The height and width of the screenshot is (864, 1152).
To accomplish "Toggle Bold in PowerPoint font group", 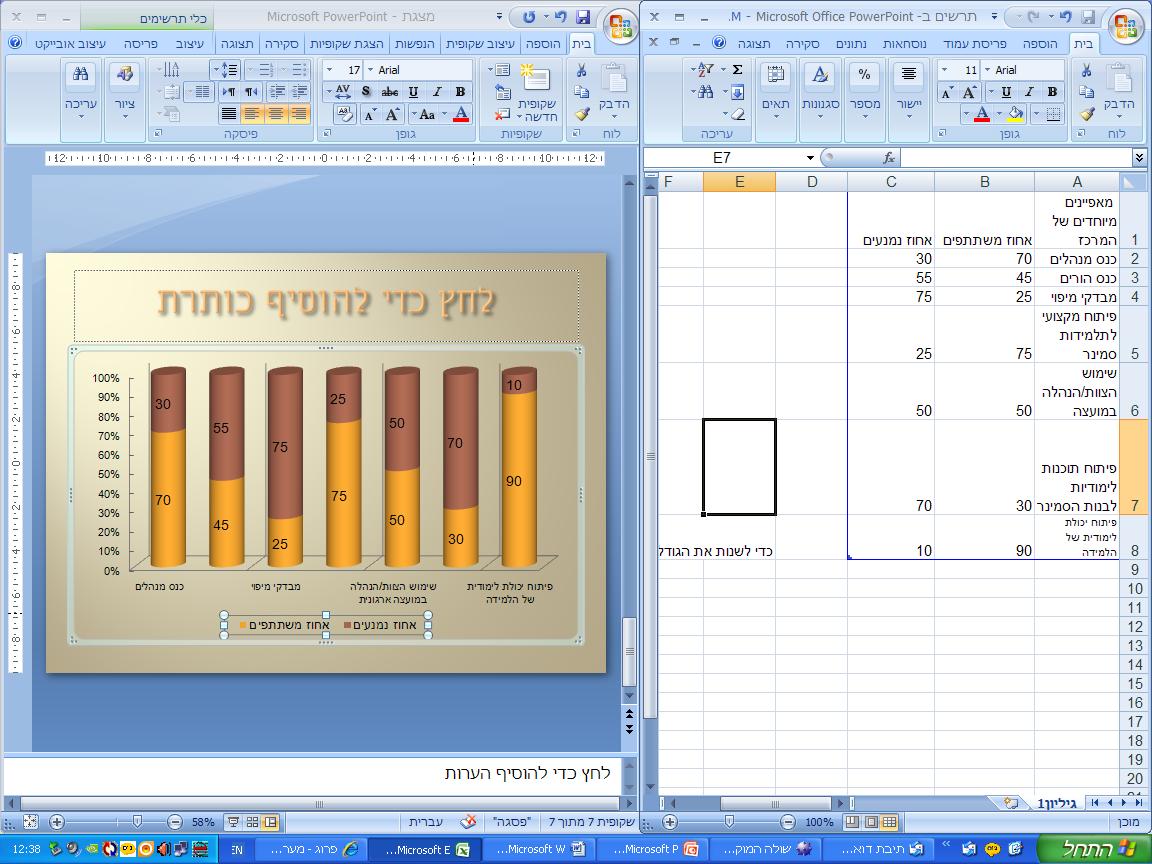I will (x=461, y=92).
